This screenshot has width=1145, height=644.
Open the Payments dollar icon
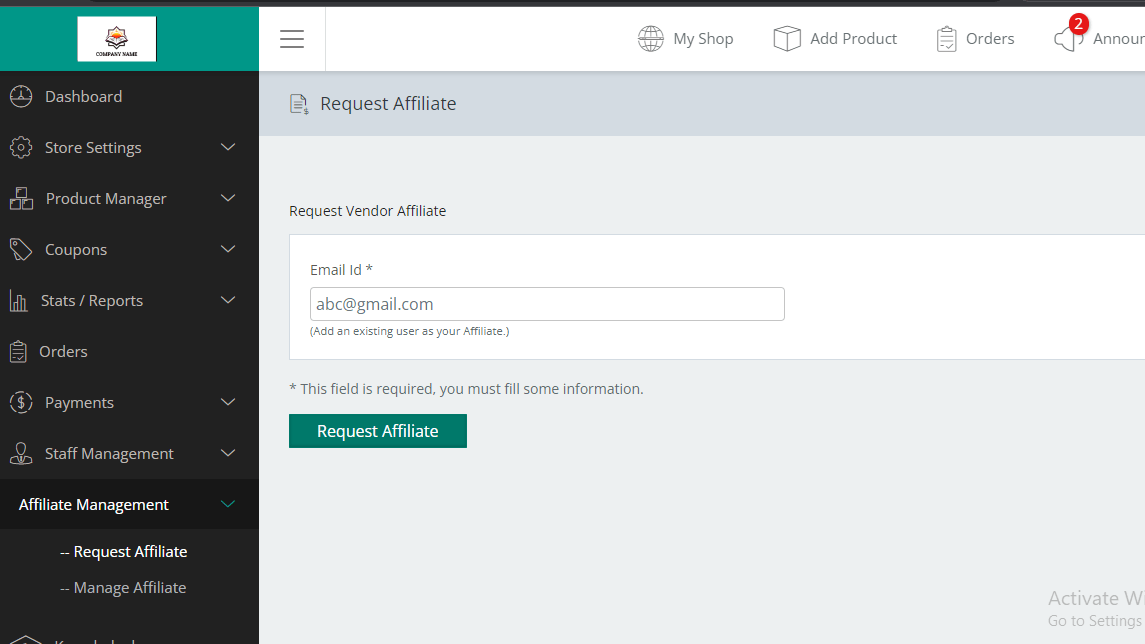pyautogui.click(x=22, y=402)
